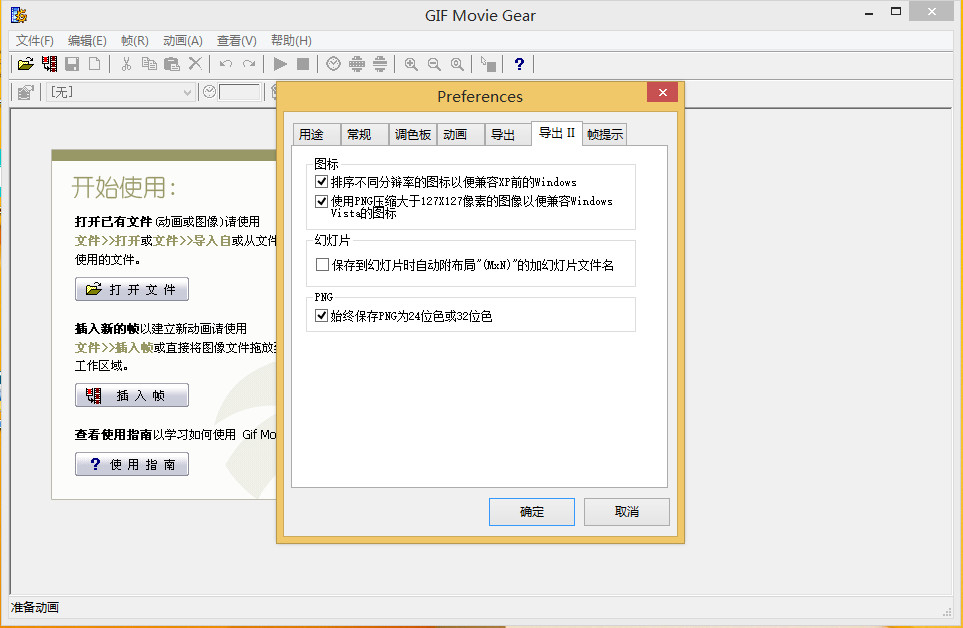Screen dimensions: 963x628
Task: Click the blue question mark help icon
Action: click(518, 64)
